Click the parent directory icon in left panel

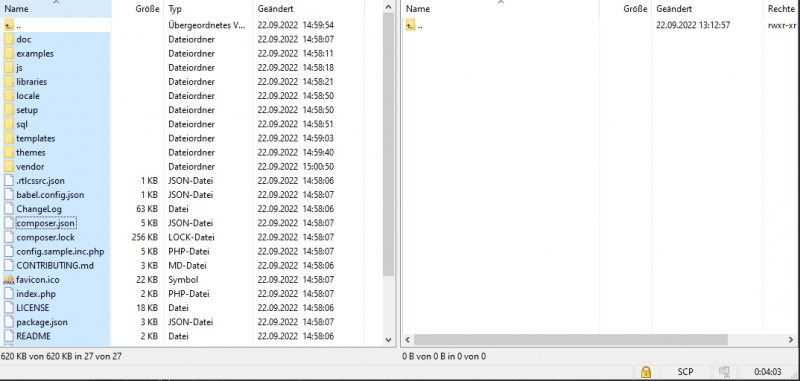coord(9,25)
